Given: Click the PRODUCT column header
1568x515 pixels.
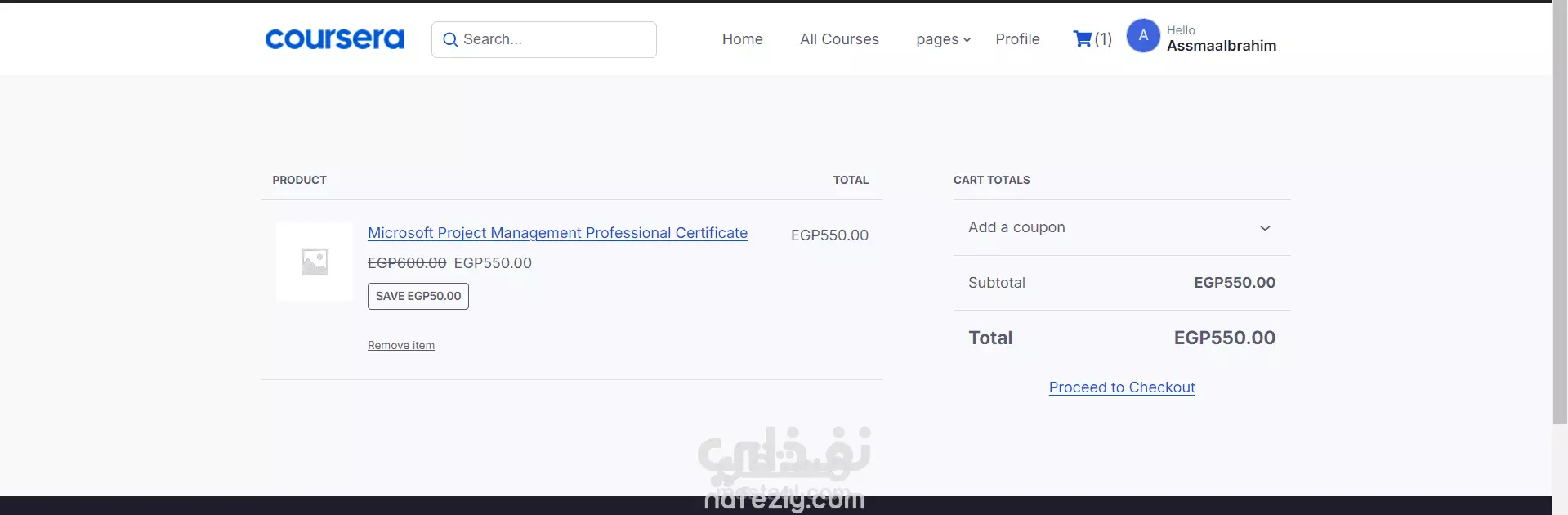Looking at the screenshot, I should pos(300,180).
